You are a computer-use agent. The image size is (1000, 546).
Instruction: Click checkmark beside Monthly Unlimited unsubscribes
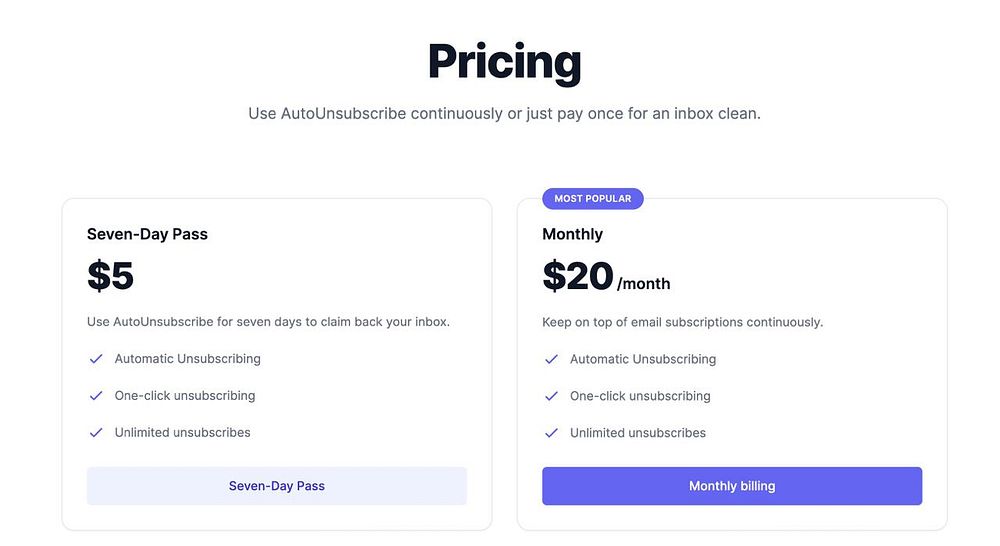pos(551,433)
